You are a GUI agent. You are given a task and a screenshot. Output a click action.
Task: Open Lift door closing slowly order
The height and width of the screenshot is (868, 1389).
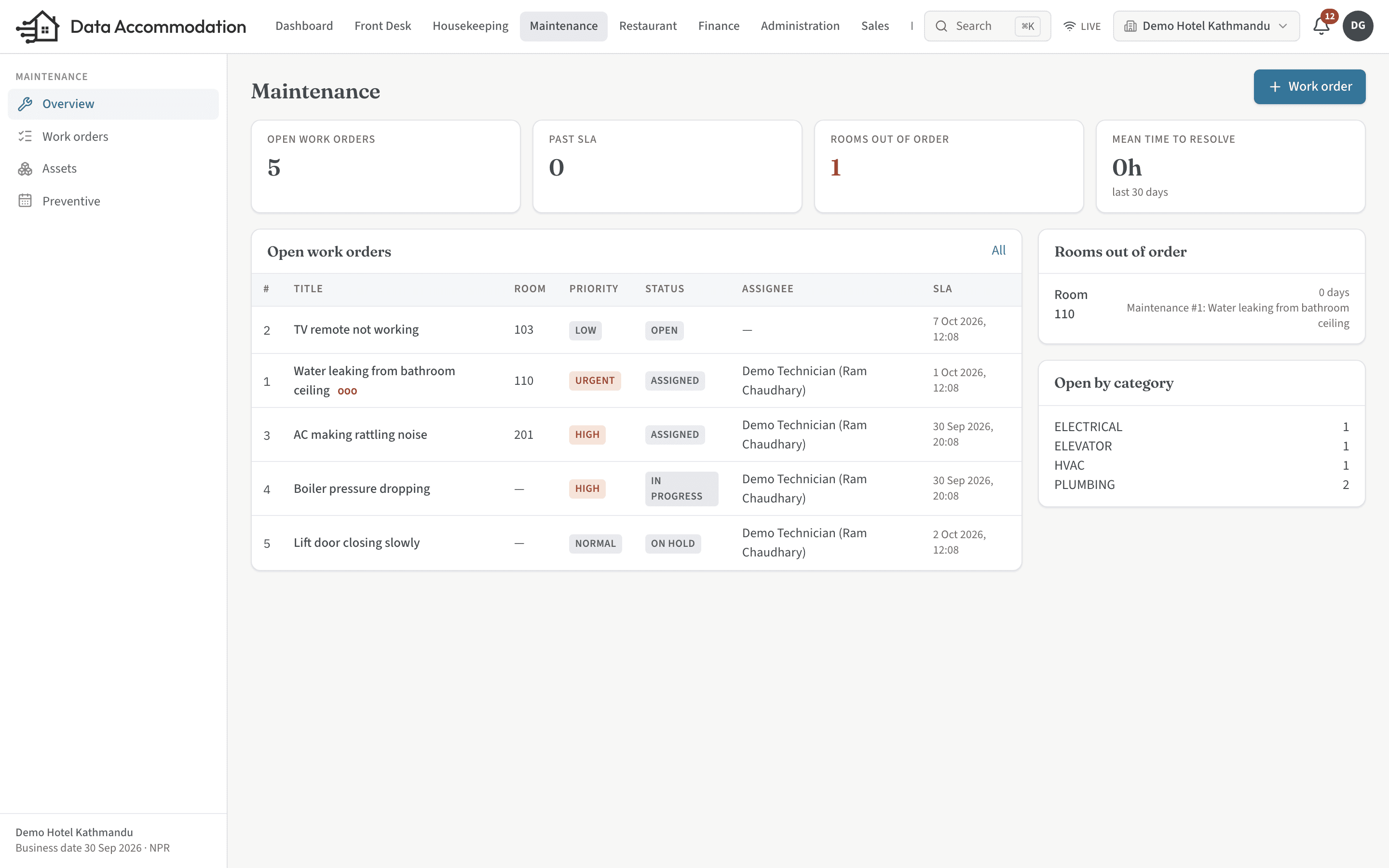pyautogui.click(x=636, y=542)
